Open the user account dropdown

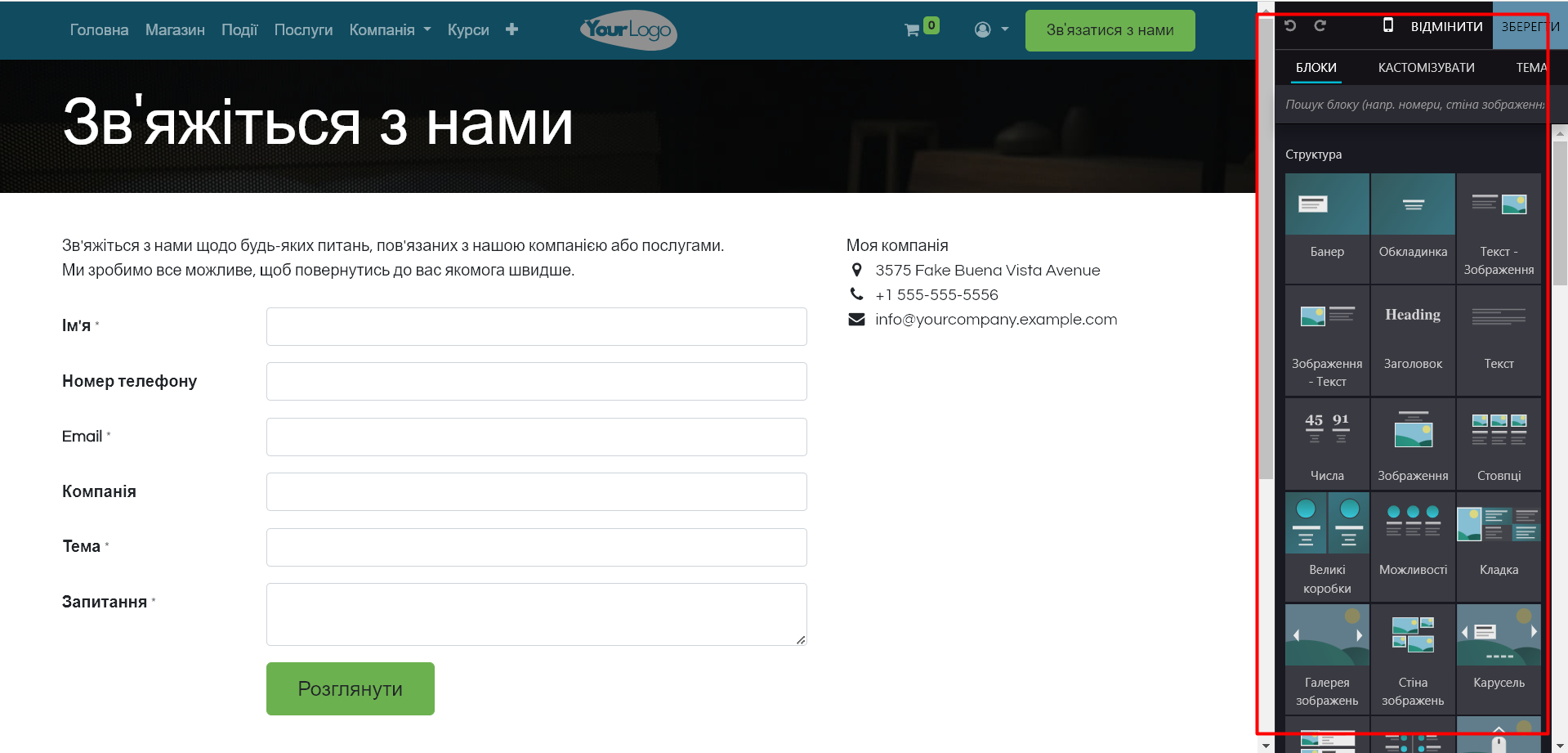(991, 29)
